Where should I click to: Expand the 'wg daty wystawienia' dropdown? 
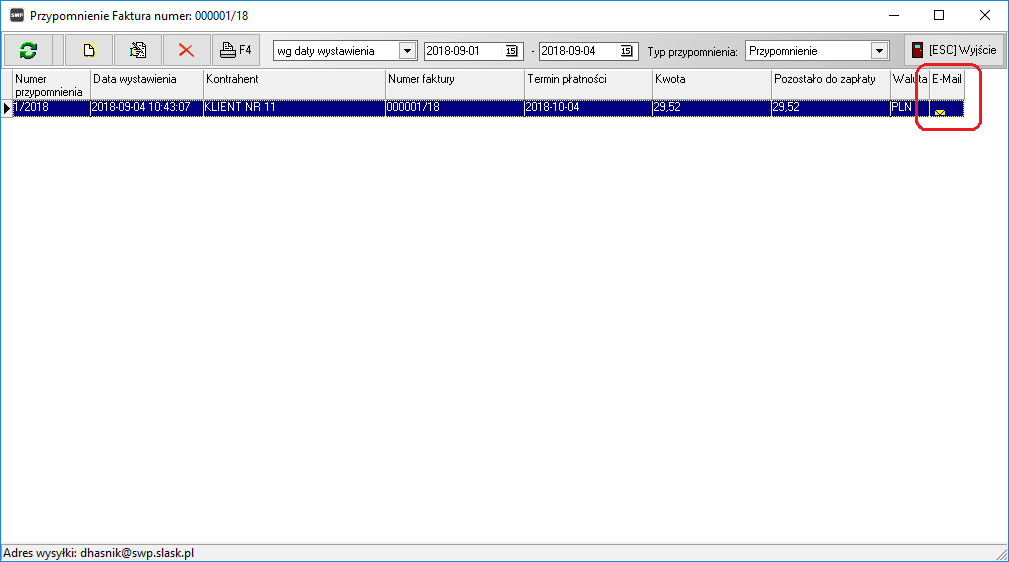tap(407, 51)
